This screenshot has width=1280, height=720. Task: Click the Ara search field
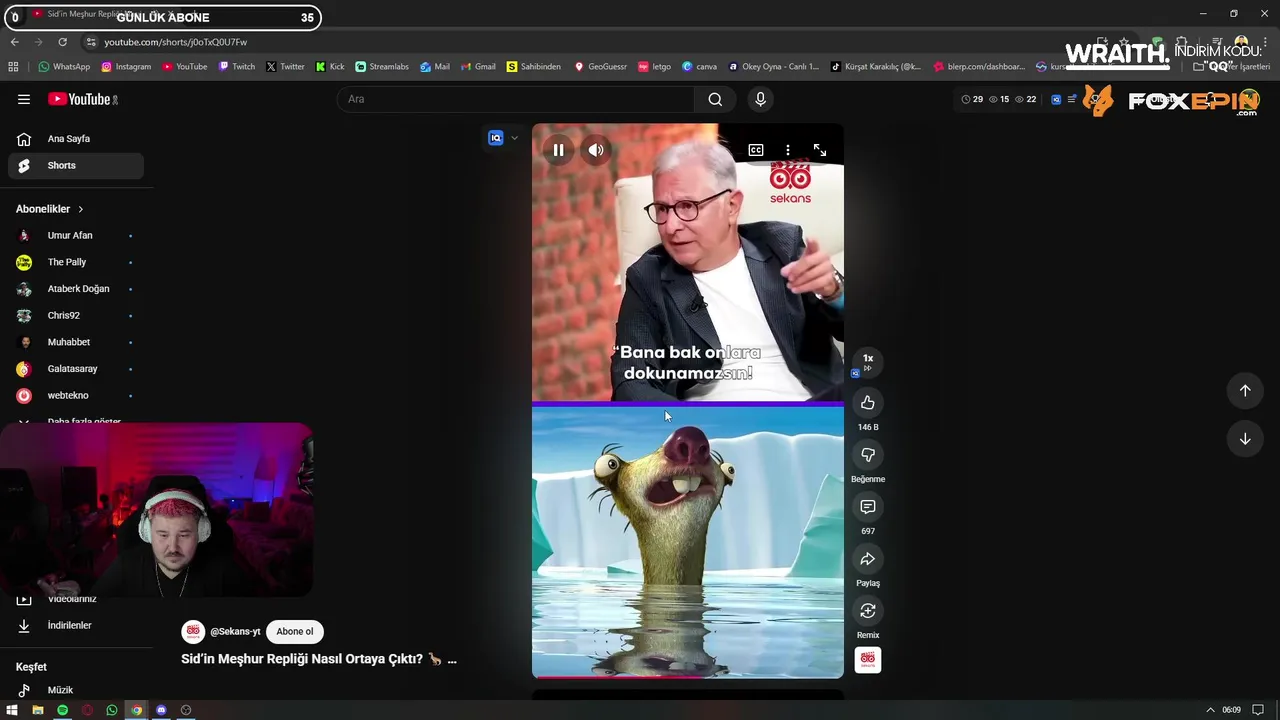point(516,99)
